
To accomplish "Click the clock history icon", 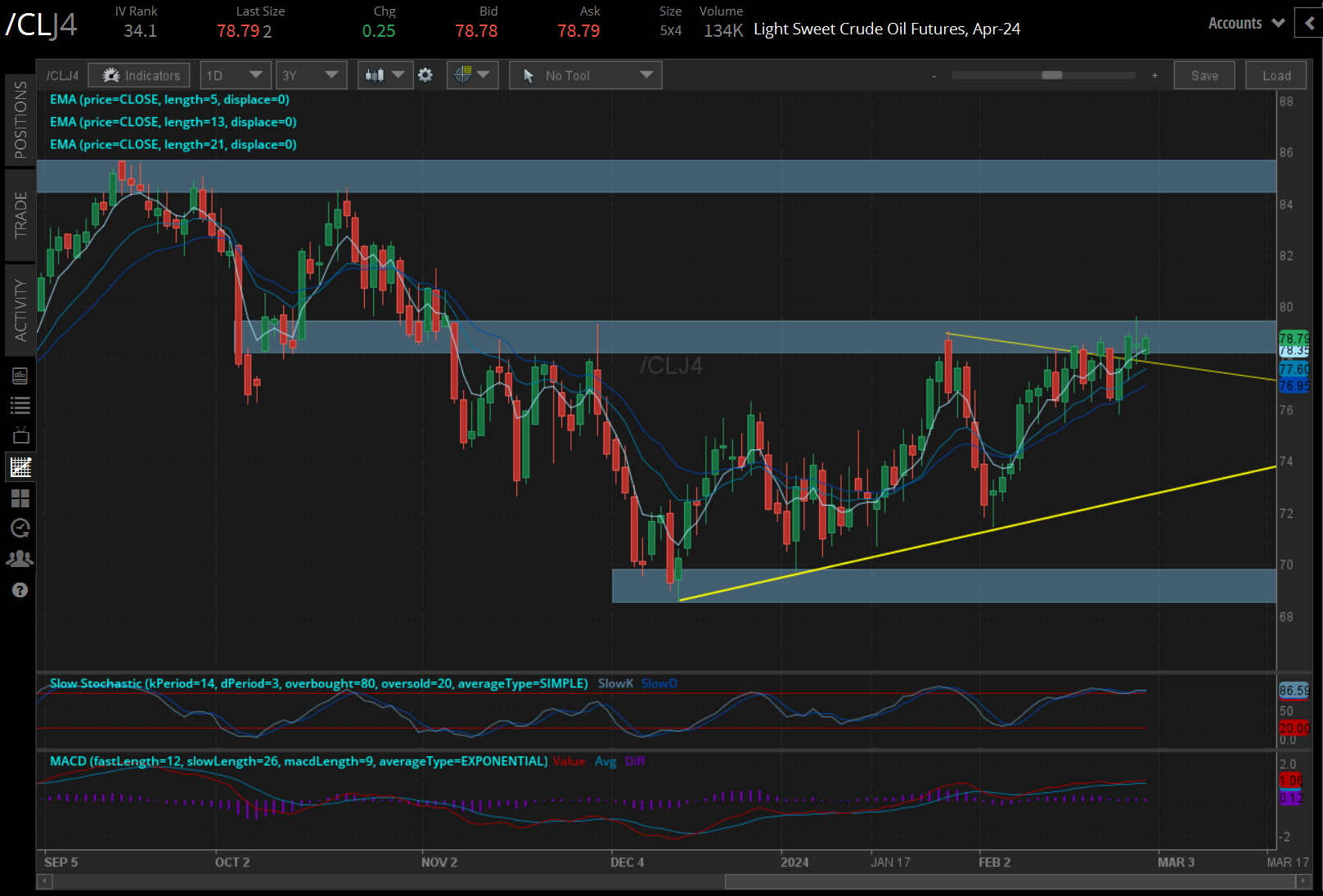I will [20, 529].
